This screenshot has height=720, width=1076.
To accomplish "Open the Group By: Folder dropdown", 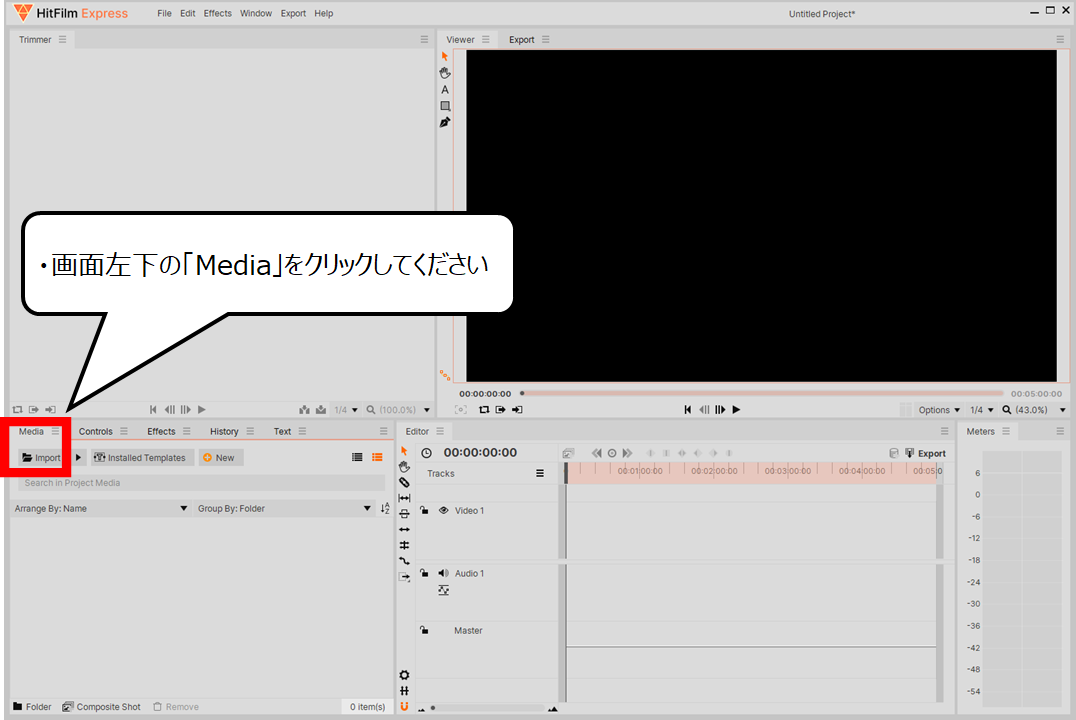I will tap(283, 509).
